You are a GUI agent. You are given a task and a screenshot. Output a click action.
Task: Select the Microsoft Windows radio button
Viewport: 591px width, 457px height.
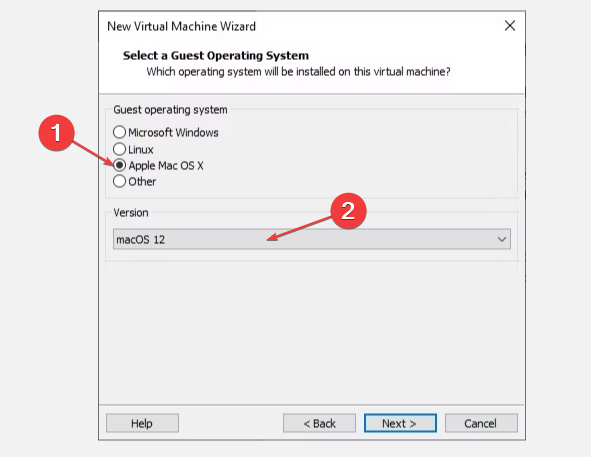[x=119, y=132]
